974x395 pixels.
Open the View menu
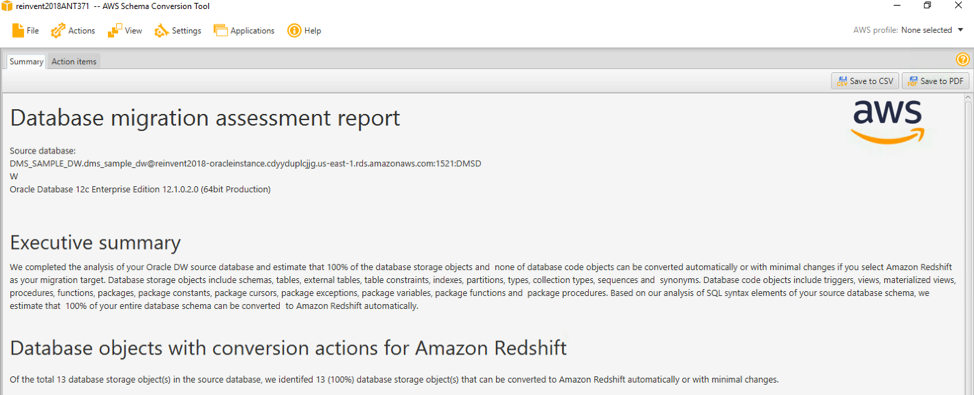125,30
